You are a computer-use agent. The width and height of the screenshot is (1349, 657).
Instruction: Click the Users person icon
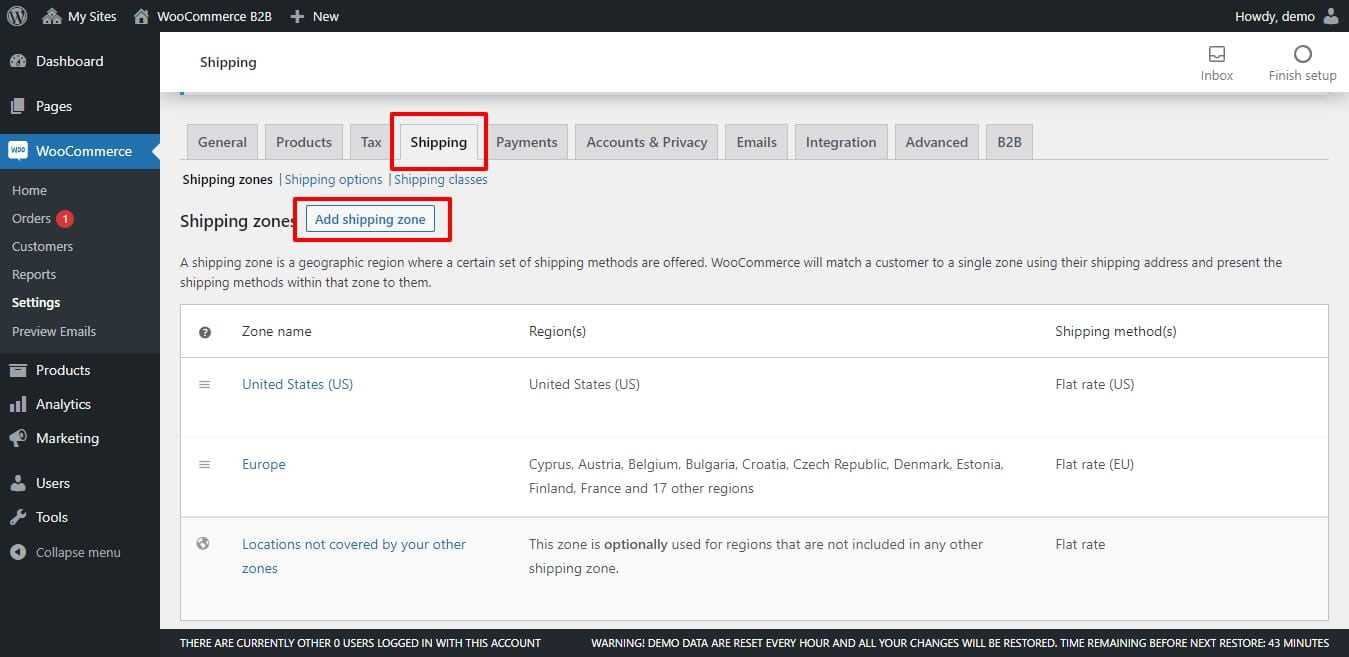pos(18,483)
